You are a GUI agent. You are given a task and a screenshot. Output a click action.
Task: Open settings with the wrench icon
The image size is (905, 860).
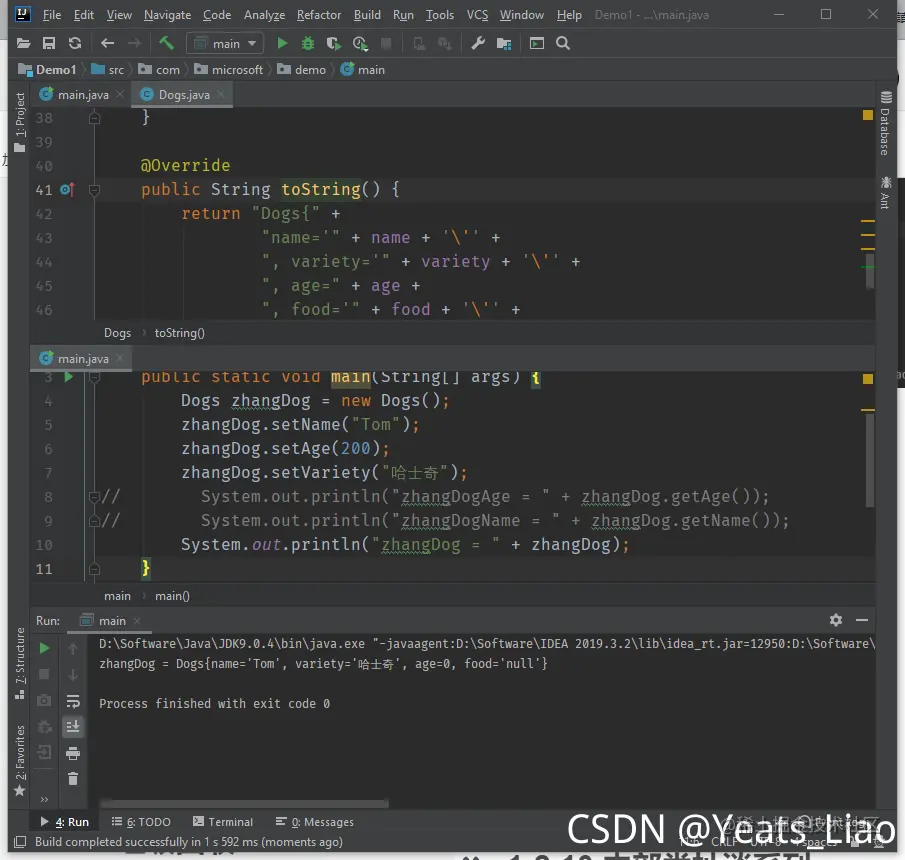[478, 43]
